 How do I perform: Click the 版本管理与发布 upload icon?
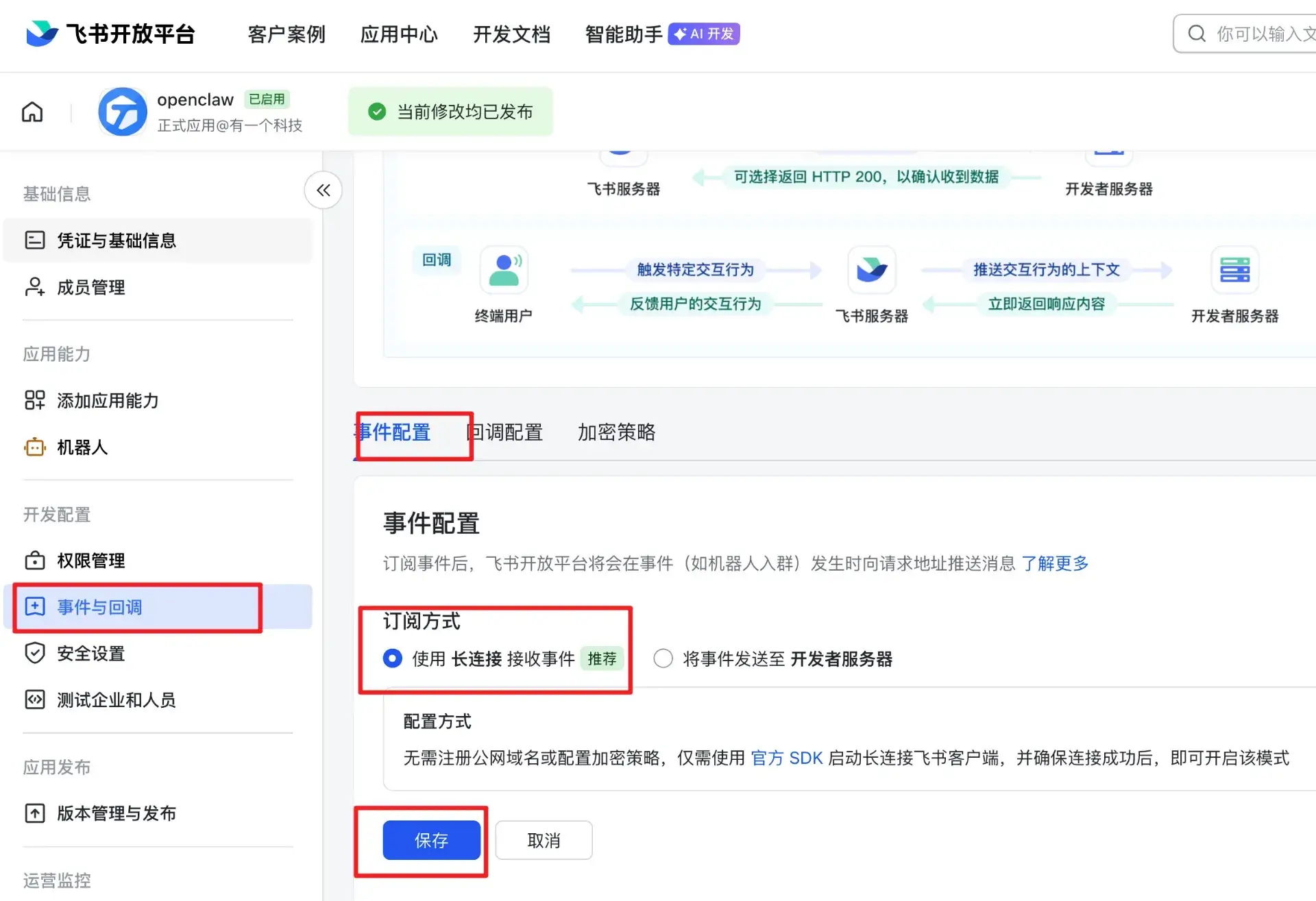[x=34, y=813]
